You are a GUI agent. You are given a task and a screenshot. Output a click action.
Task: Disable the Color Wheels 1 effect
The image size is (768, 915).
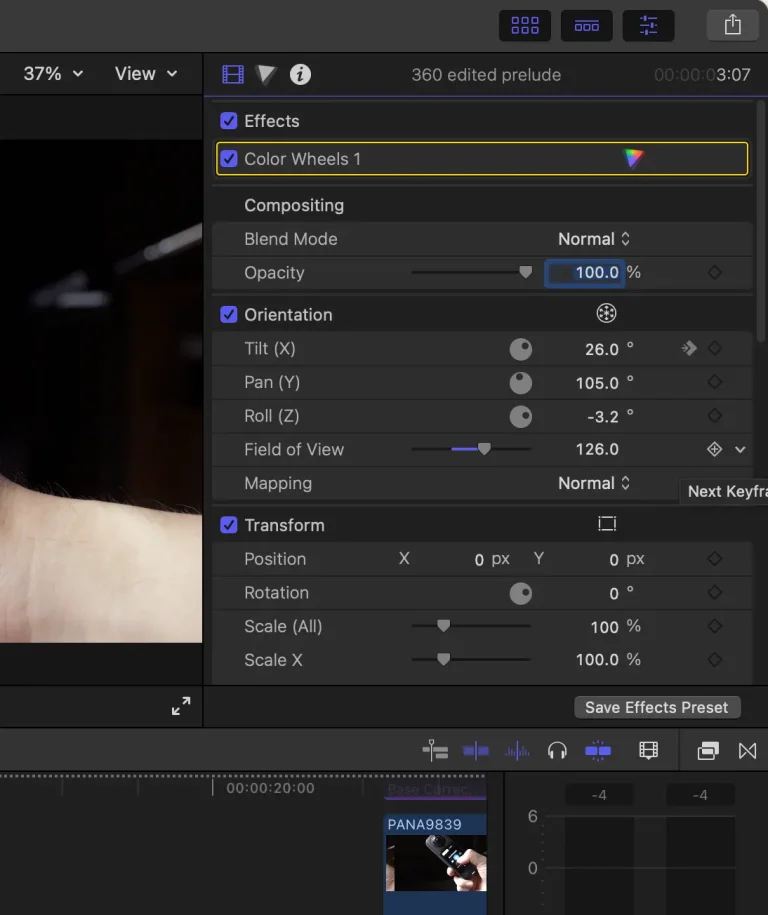pyautogui.click(x=230, y=159)
